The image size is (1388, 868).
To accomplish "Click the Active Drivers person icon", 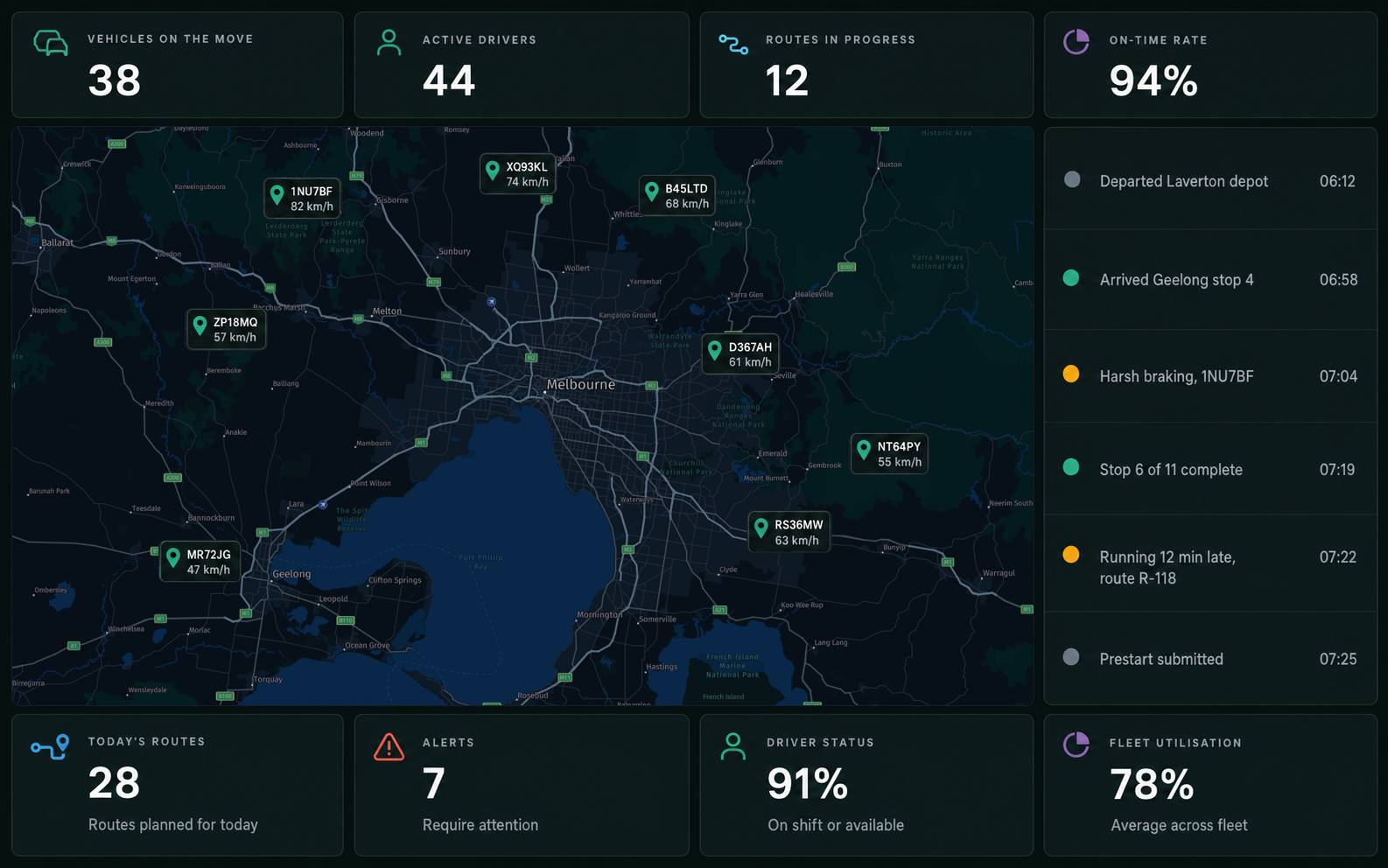I will [x=389, y=42].
